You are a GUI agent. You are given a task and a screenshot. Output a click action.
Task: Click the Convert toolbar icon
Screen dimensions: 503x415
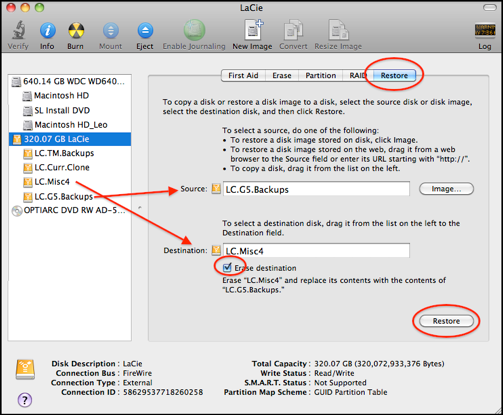click(x=293, y=31)
